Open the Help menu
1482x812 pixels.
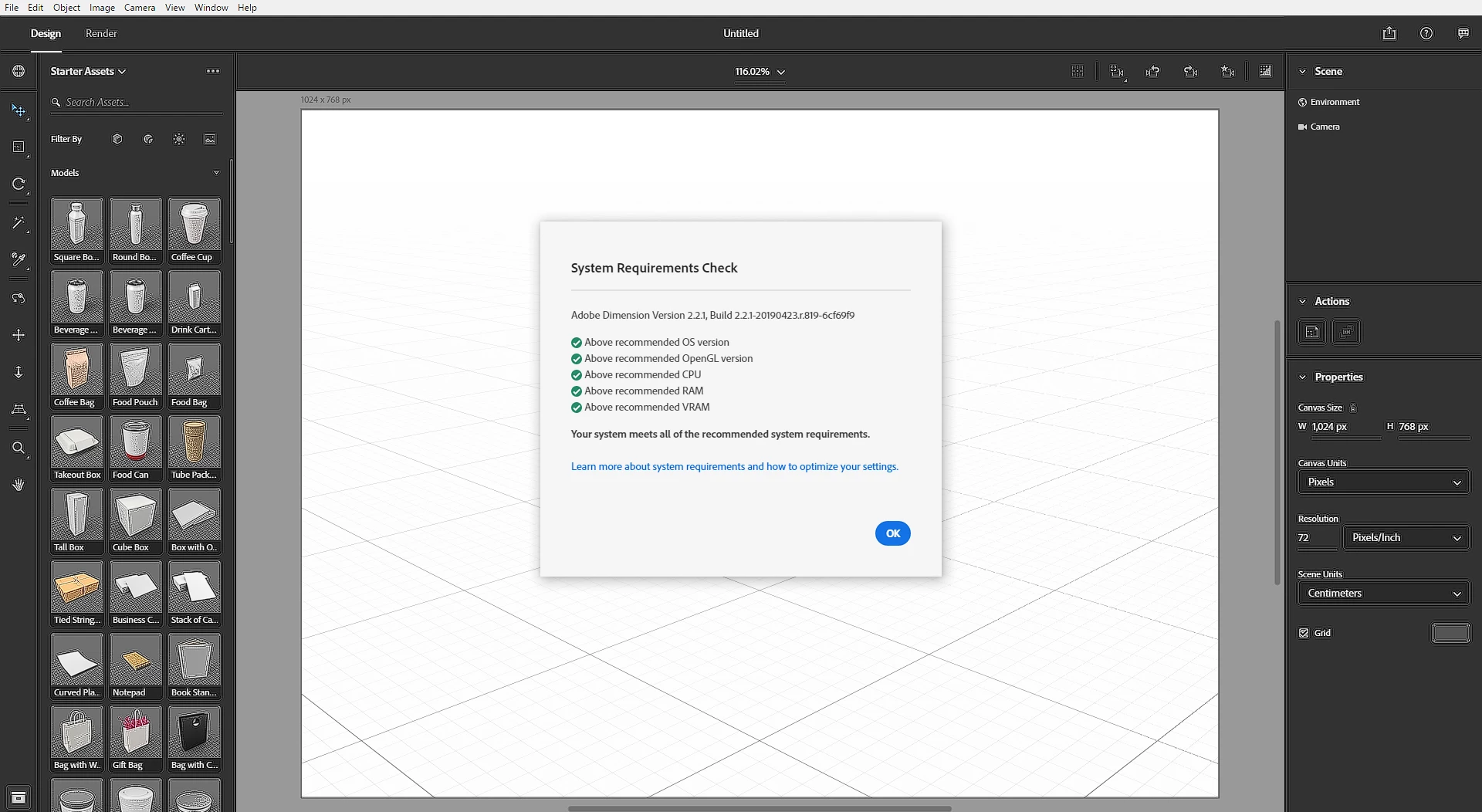(x=247, y=8)
